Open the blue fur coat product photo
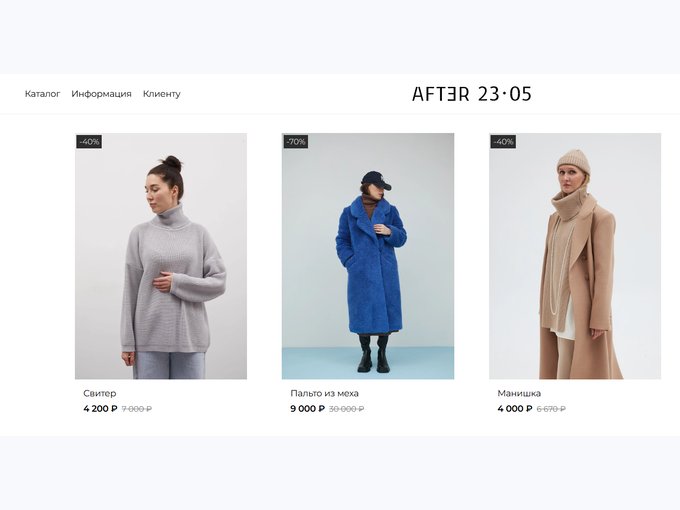This screenshot has width=680, height=510. coord(368,256)
